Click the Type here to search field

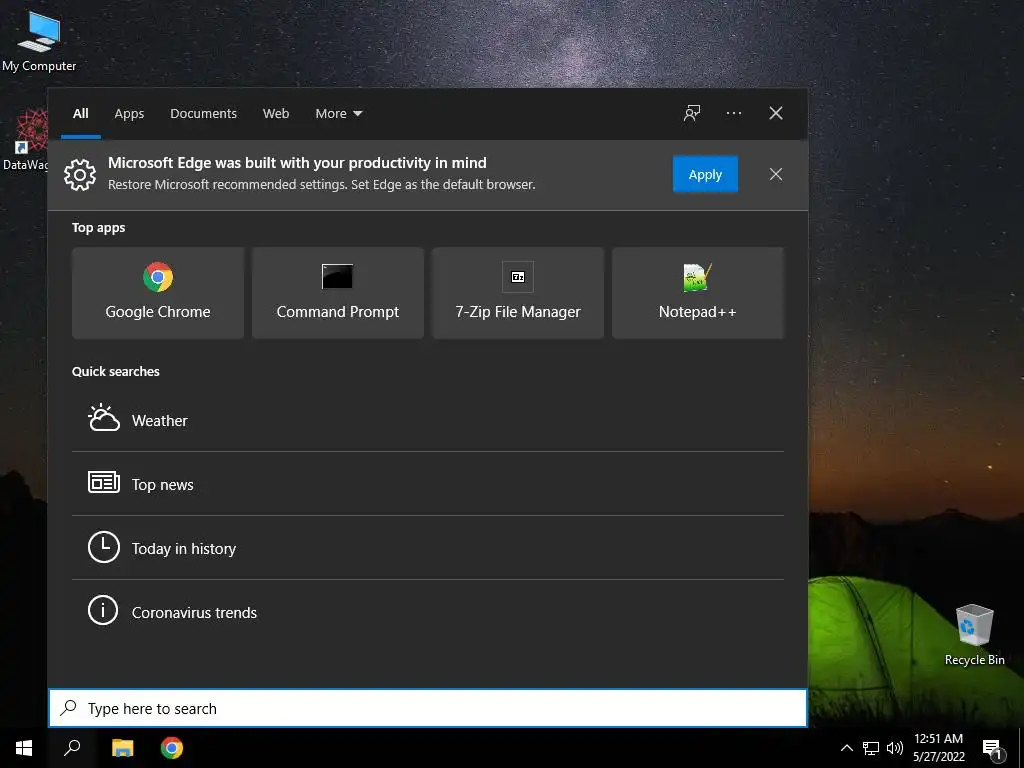(x=428, y=708)
